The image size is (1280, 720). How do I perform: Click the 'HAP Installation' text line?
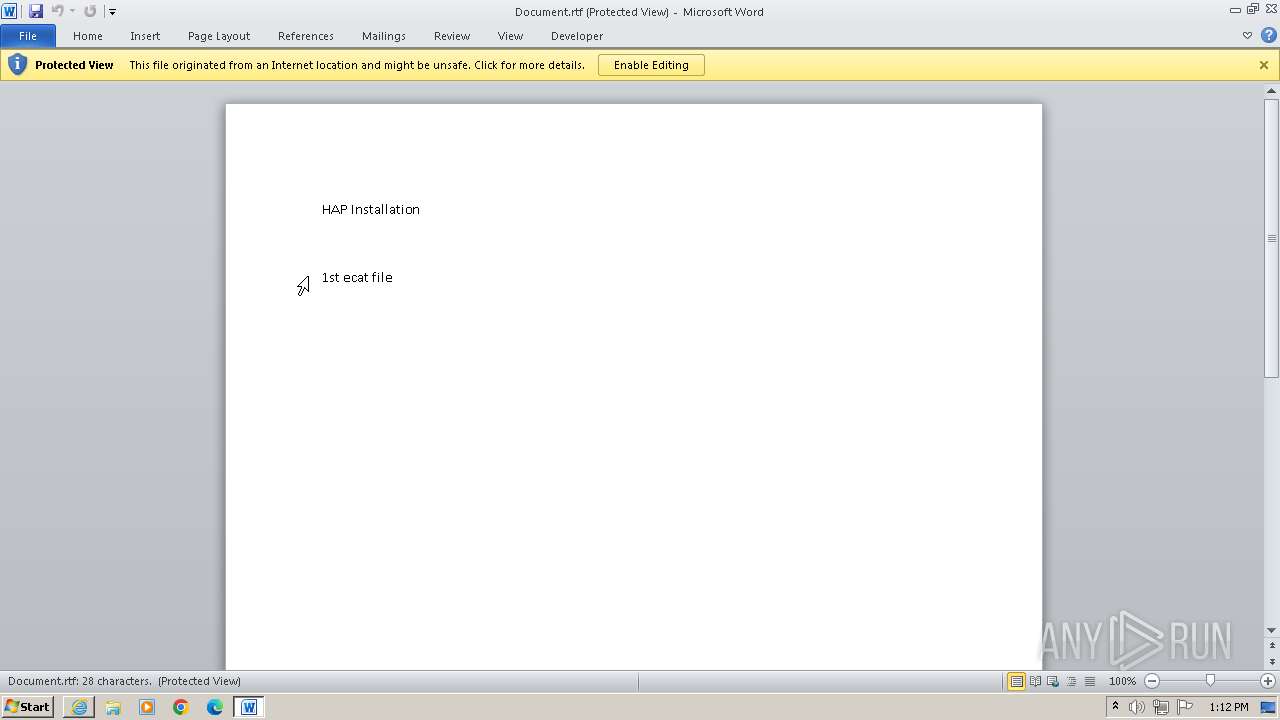[x=371, y=209]
